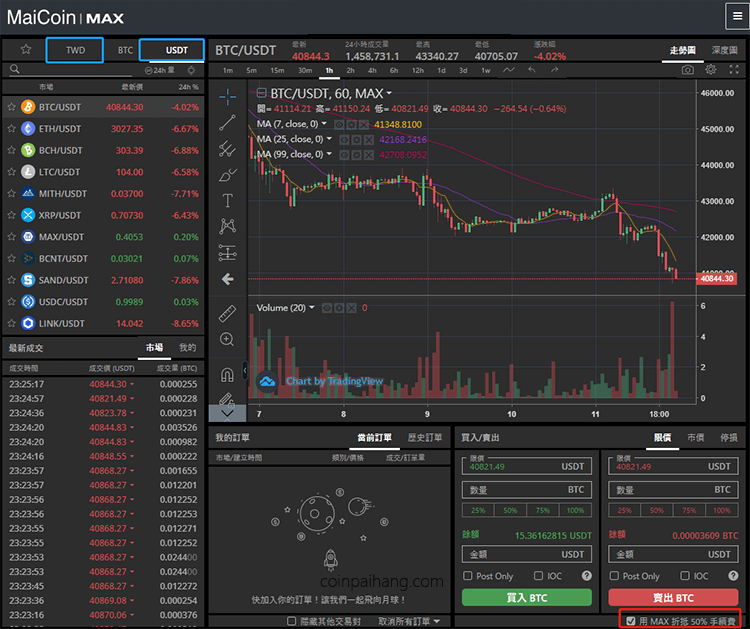Favorite the BTC/USDT pair star

point(11,107)
